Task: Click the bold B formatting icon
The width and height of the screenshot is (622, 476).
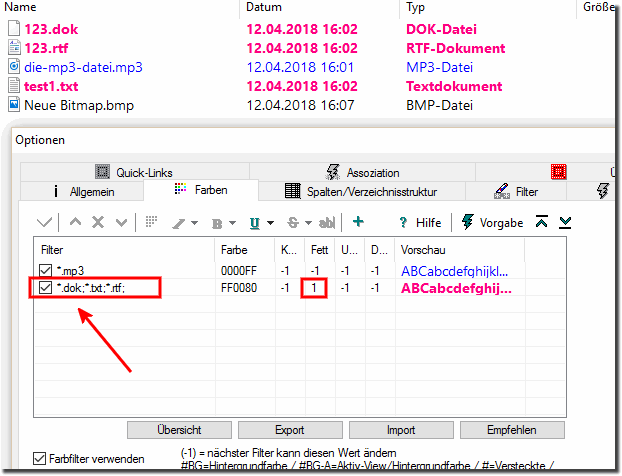Action: [x=217, y=223]
